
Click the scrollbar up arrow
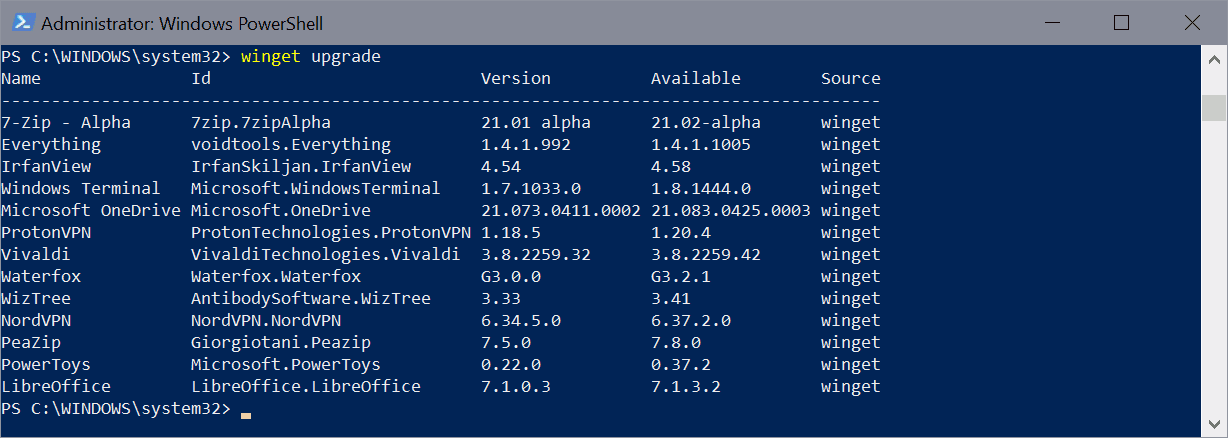1214,60
